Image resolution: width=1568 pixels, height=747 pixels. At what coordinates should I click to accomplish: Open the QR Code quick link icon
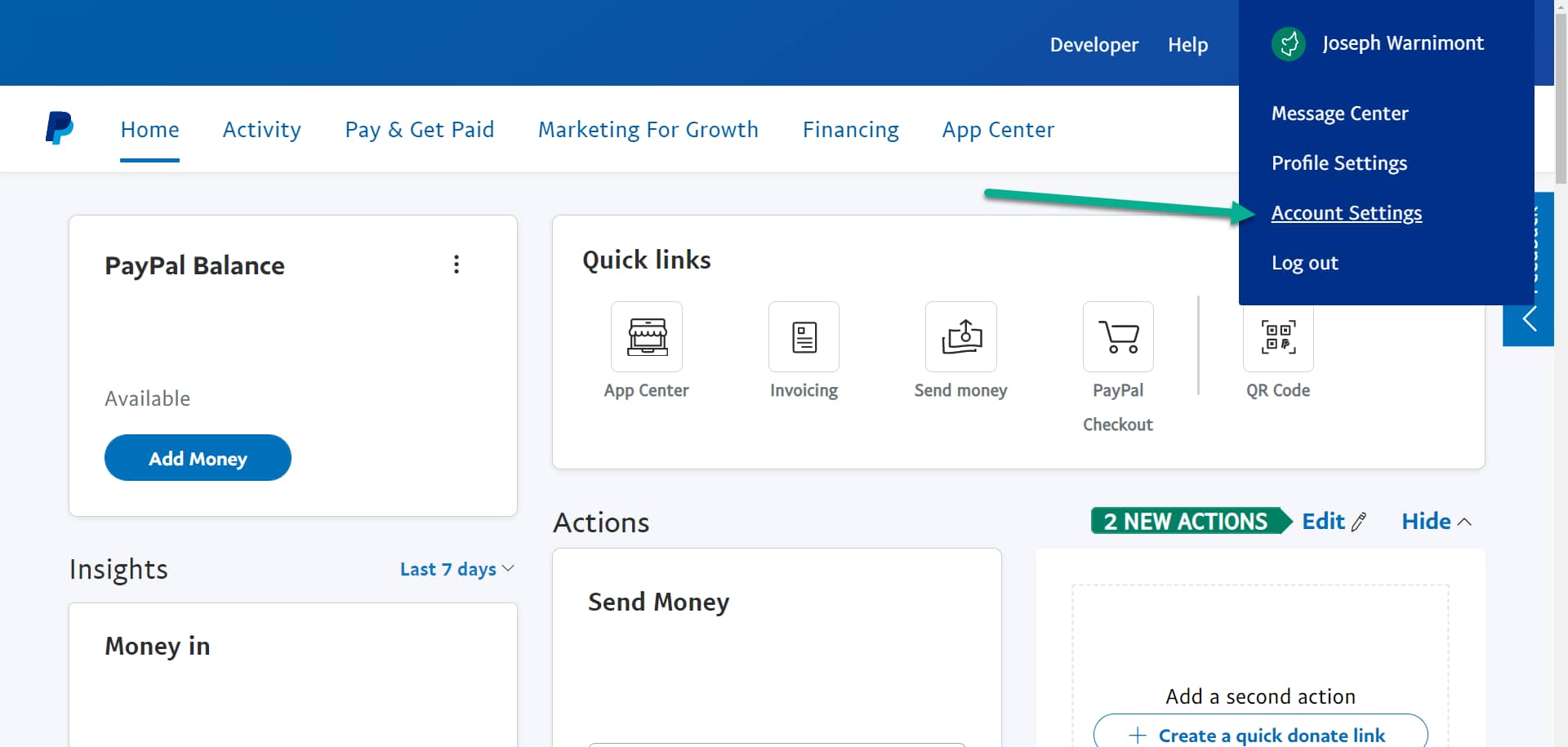click(x=1277, y=337)
